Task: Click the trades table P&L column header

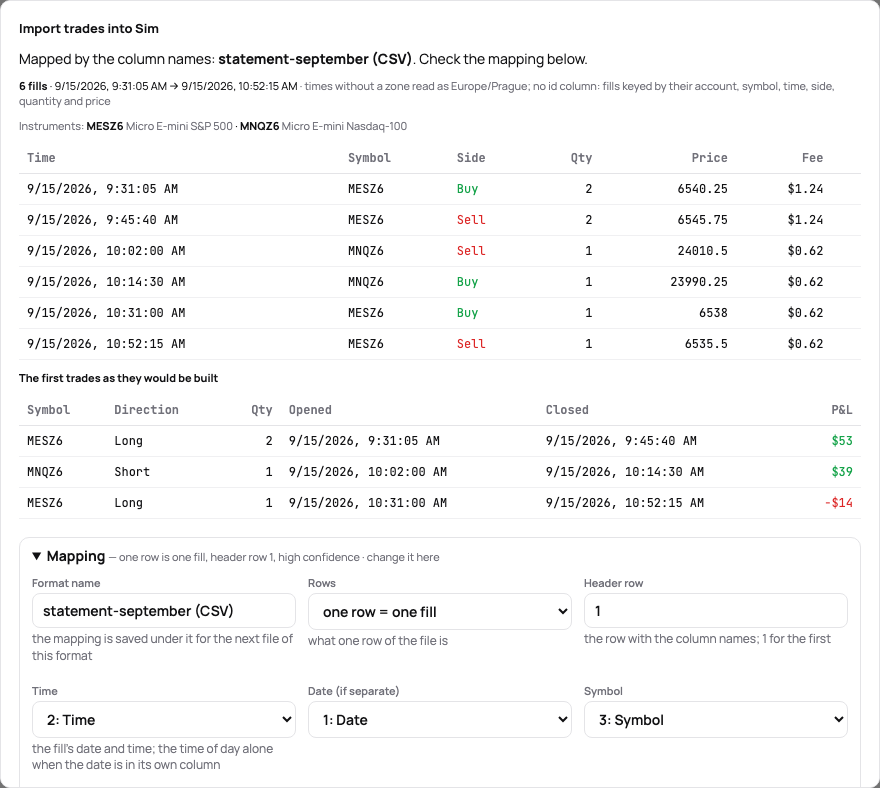Action: [841, 410]
